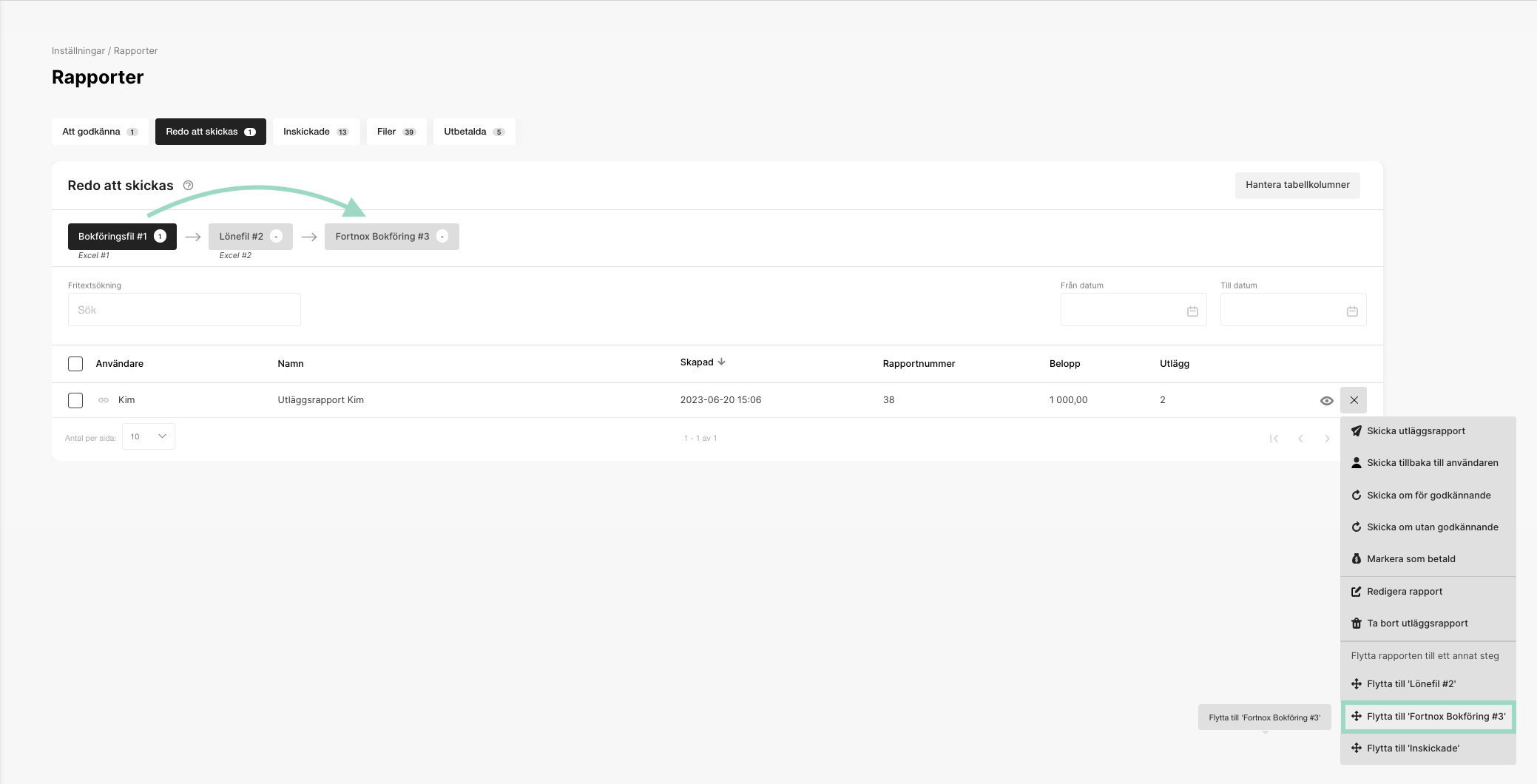Select Skicka om för godkännande
Screen dimensions: 1537x784
point(1428,496)
